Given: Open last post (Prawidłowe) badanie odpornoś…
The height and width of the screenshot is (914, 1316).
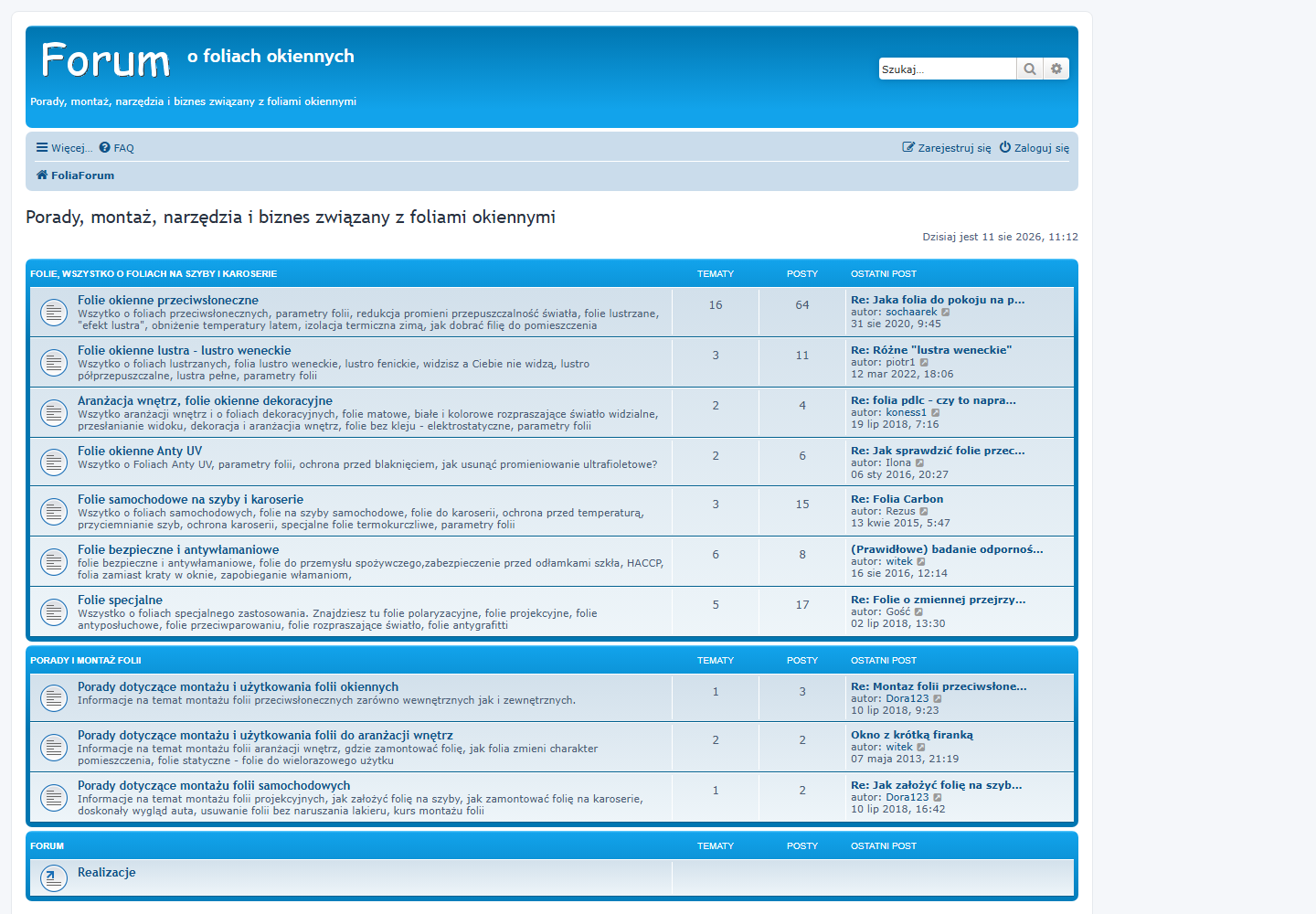Looking at the screenshot, I should [947, 549].
